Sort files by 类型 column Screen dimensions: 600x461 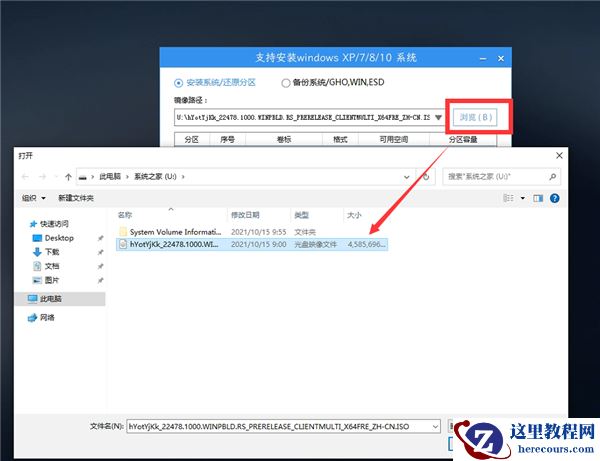(301, 215)
